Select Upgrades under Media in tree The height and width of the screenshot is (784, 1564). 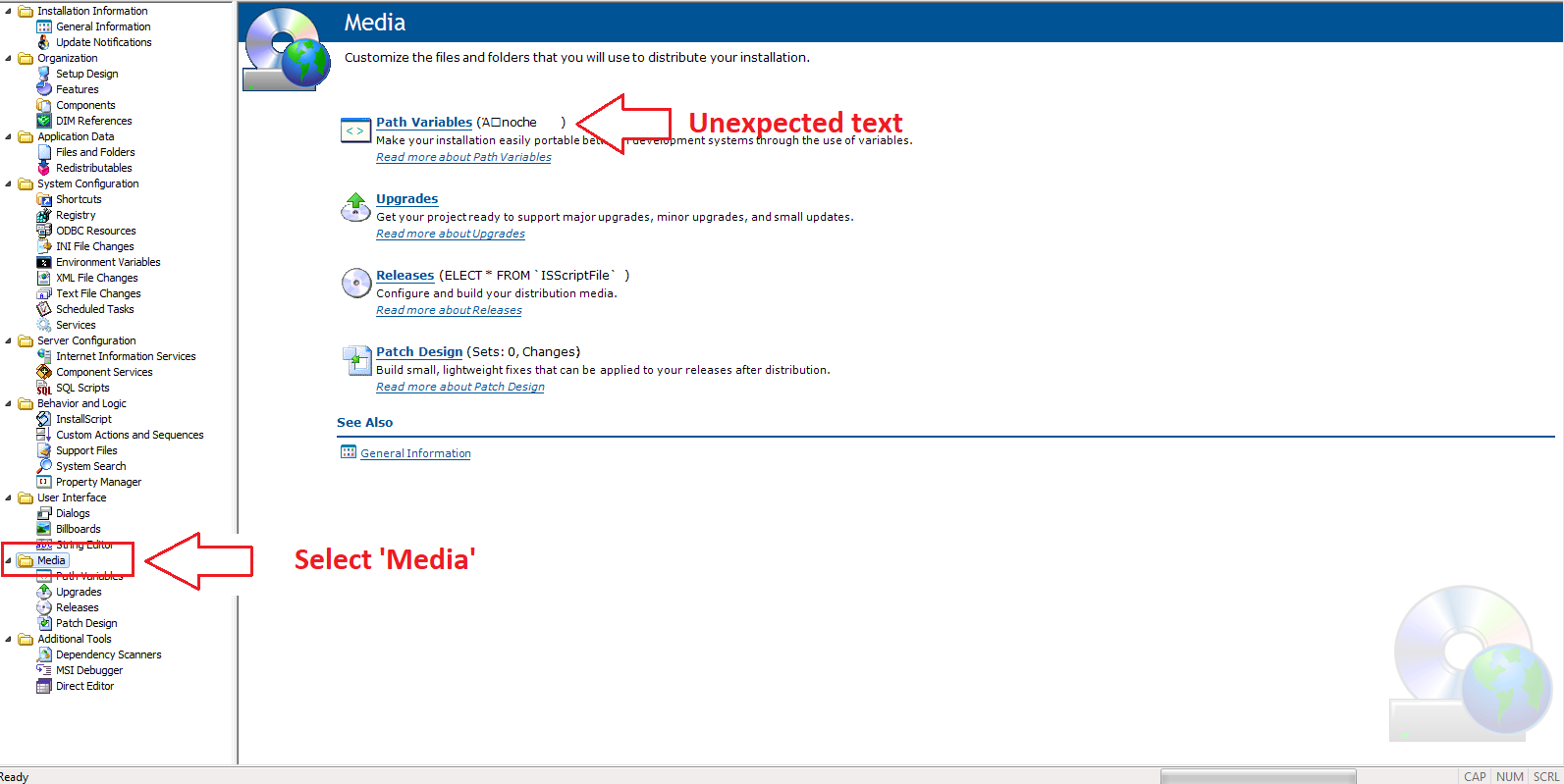pyautogui.click(x=79, y=592)
